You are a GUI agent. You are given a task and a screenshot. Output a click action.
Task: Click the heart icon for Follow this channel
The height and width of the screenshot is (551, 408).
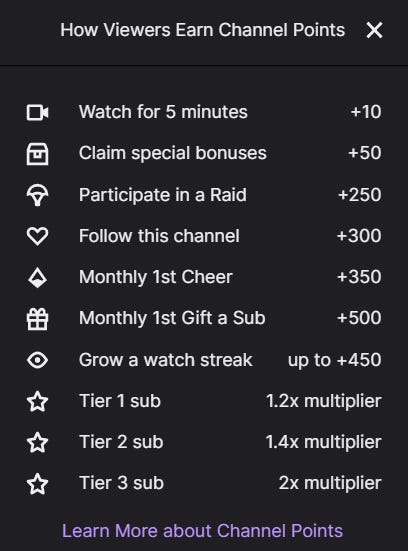tap(37, 236)
